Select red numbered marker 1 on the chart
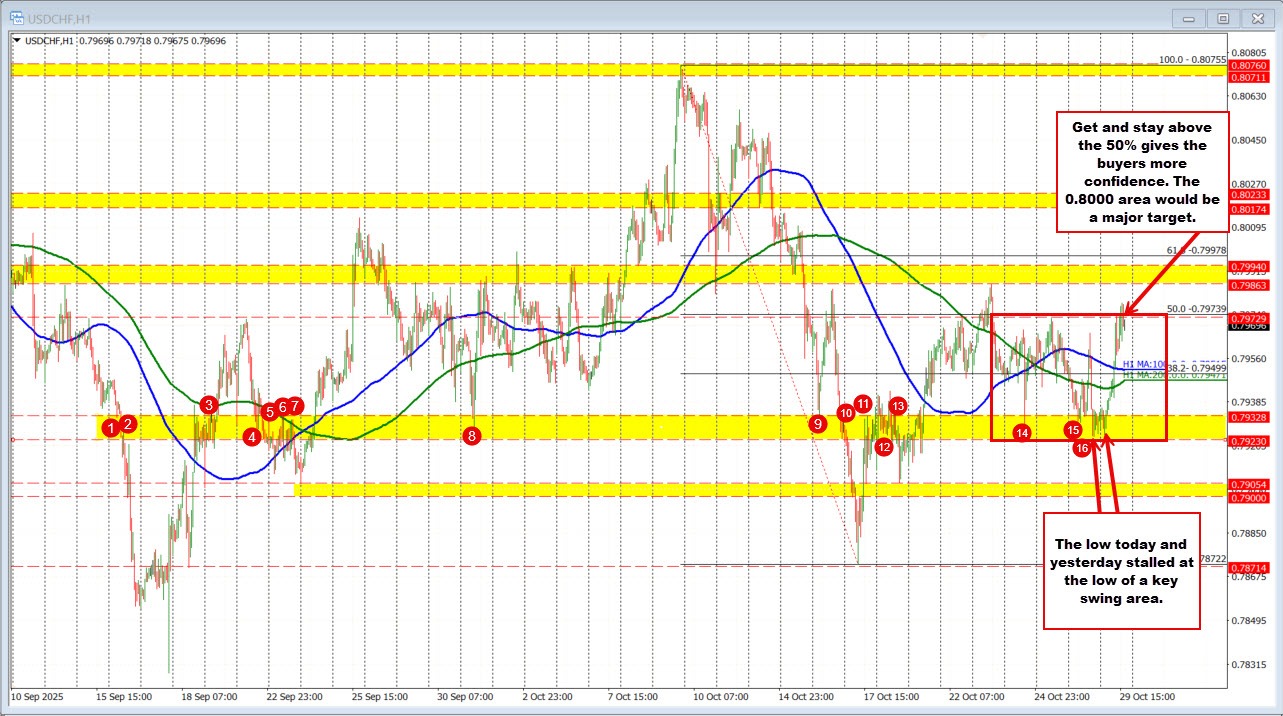The height and width of the screenshot is (716, 1283). point(112,428)
